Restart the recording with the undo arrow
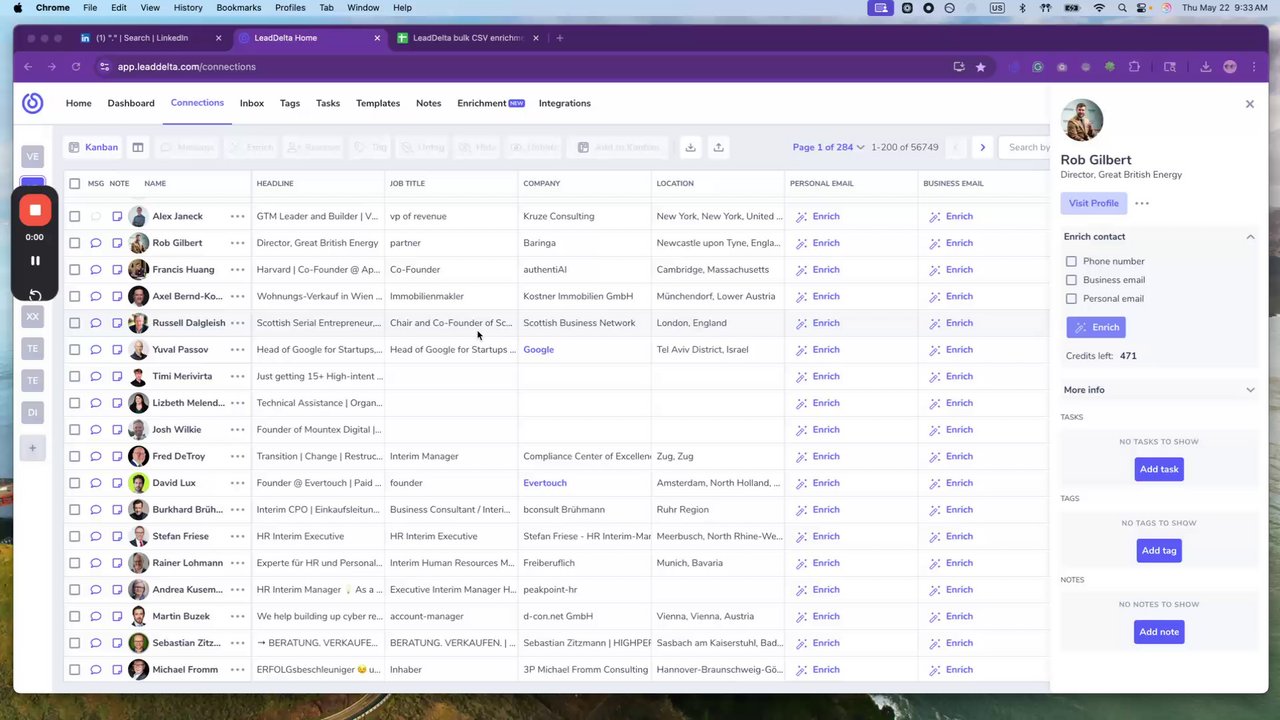The height and width of the screenshot is (720, 1280). [35, 295]
